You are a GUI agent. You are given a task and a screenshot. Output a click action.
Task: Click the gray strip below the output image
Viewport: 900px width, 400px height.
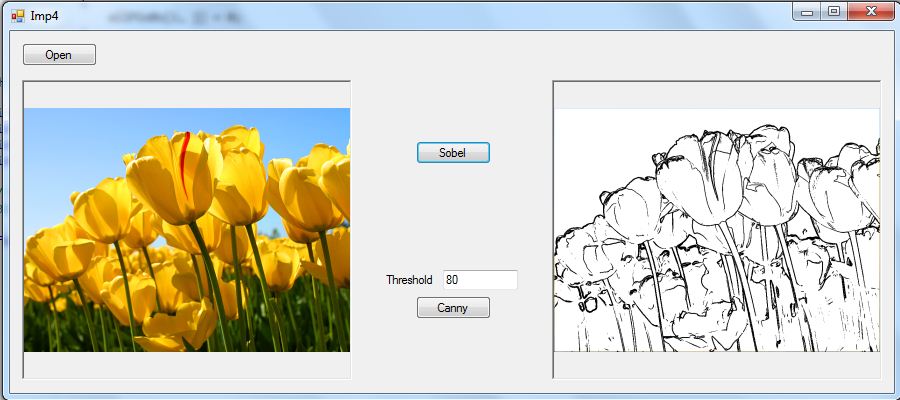click(717, 364)
